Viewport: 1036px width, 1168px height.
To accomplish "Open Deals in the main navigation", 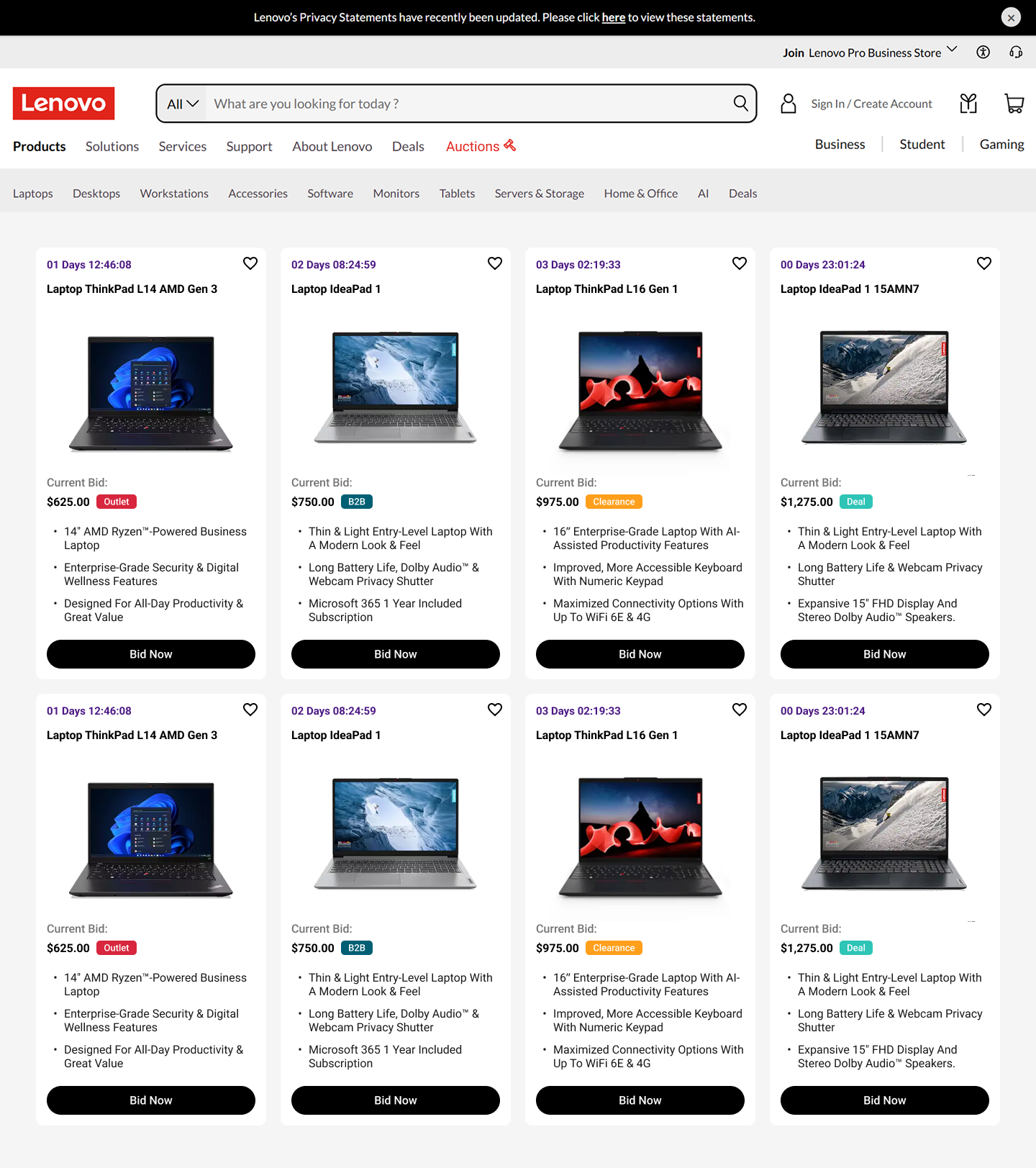I will click(x=408, y=146).
